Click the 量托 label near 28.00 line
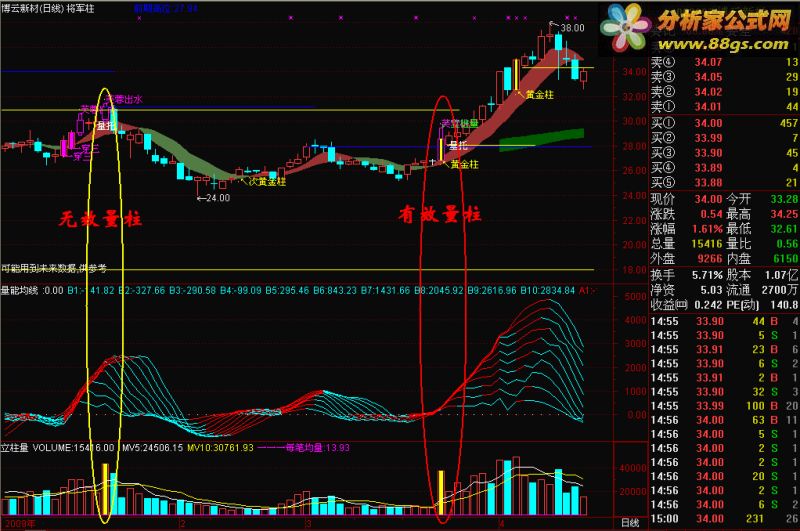This screenshot has height=531, width=800. [x=458, y=145]
